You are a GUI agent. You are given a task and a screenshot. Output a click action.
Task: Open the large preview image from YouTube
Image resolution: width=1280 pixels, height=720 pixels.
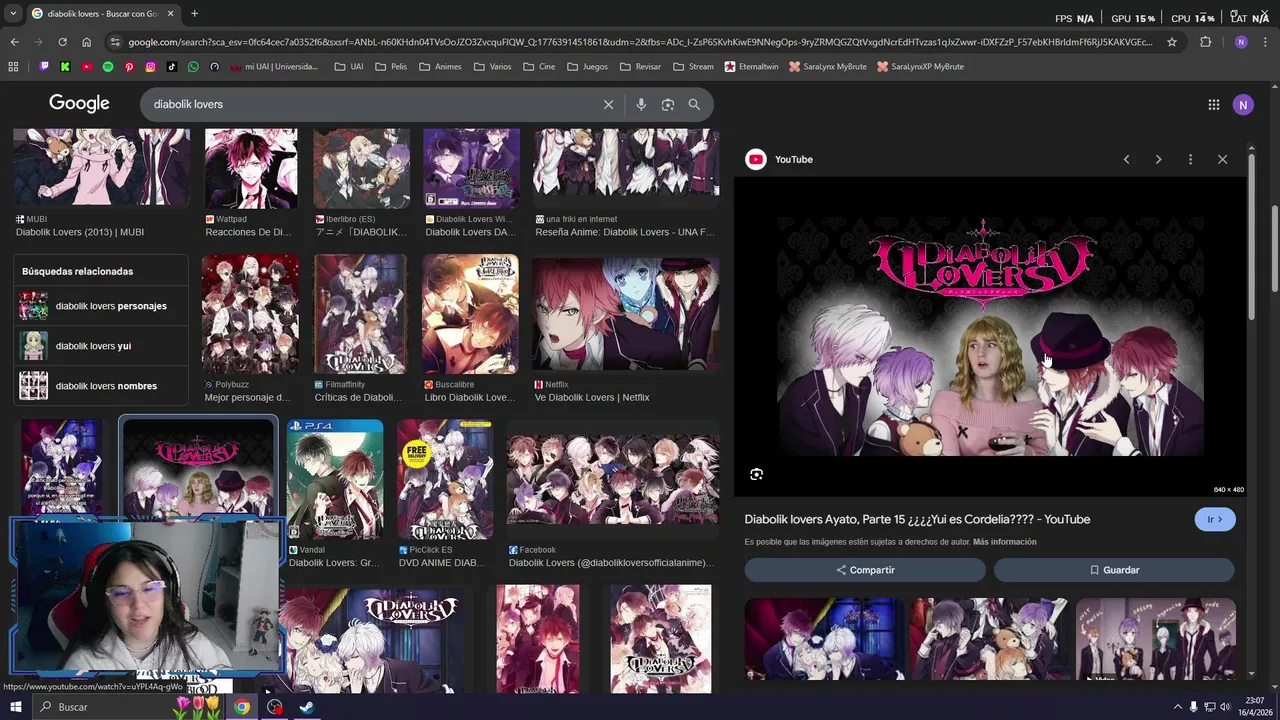pos(991,336)
